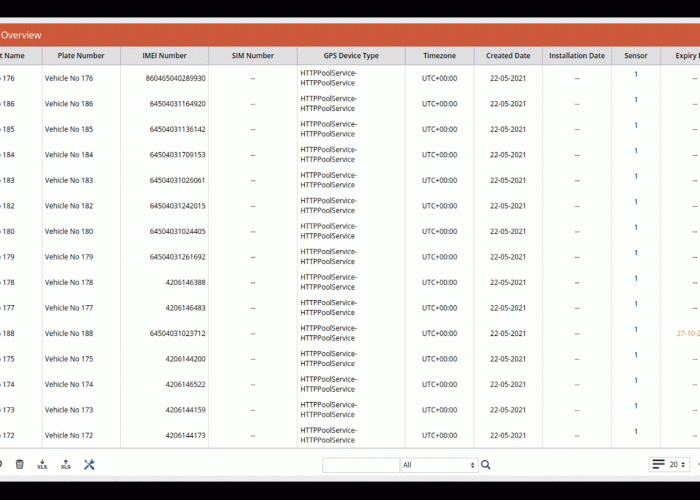Click the SIM Number column header
This screenshot has width=700, height=500.
[x=253, y=56]
